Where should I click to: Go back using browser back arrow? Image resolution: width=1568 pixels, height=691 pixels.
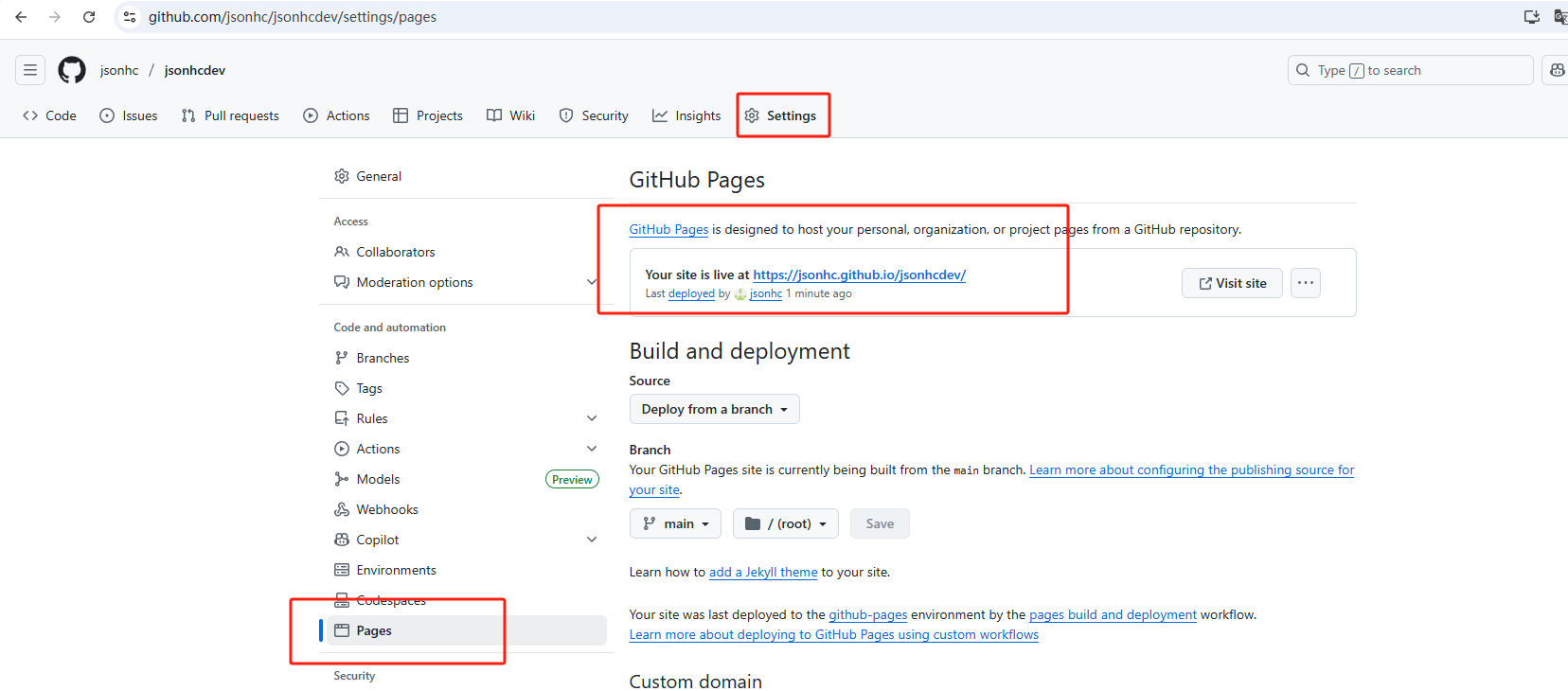click(21, 17)
